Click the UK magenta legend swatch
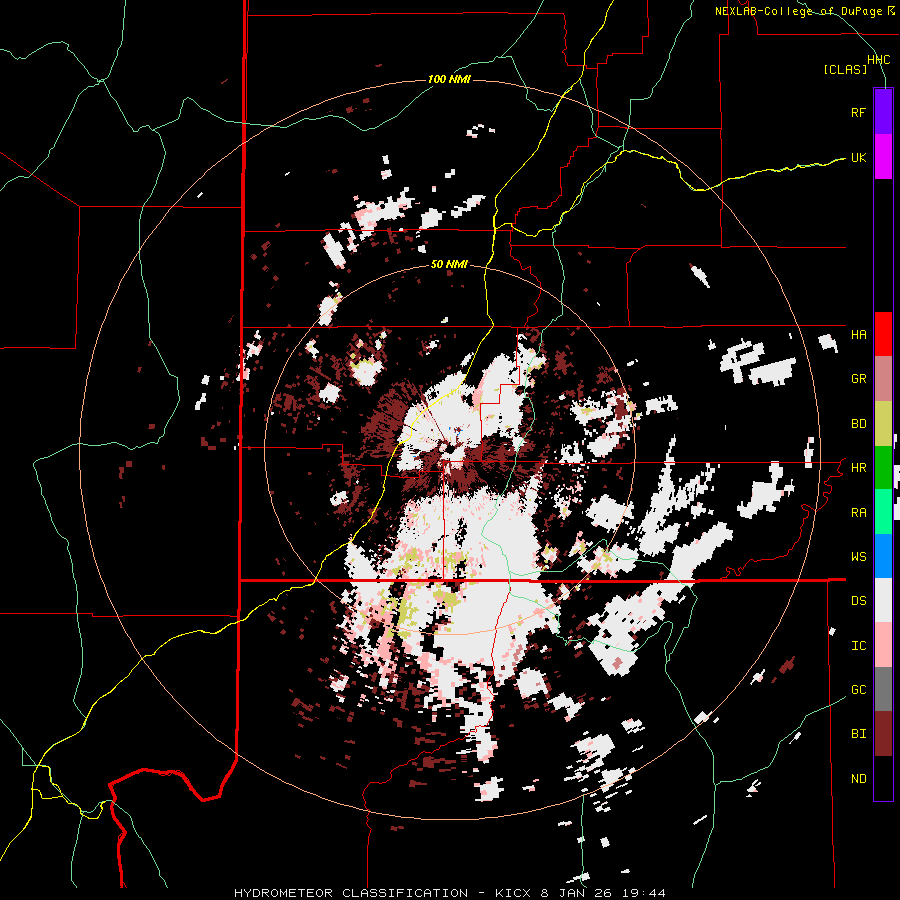The height and width of the screenshot is (900, 900). coord(883,157)
